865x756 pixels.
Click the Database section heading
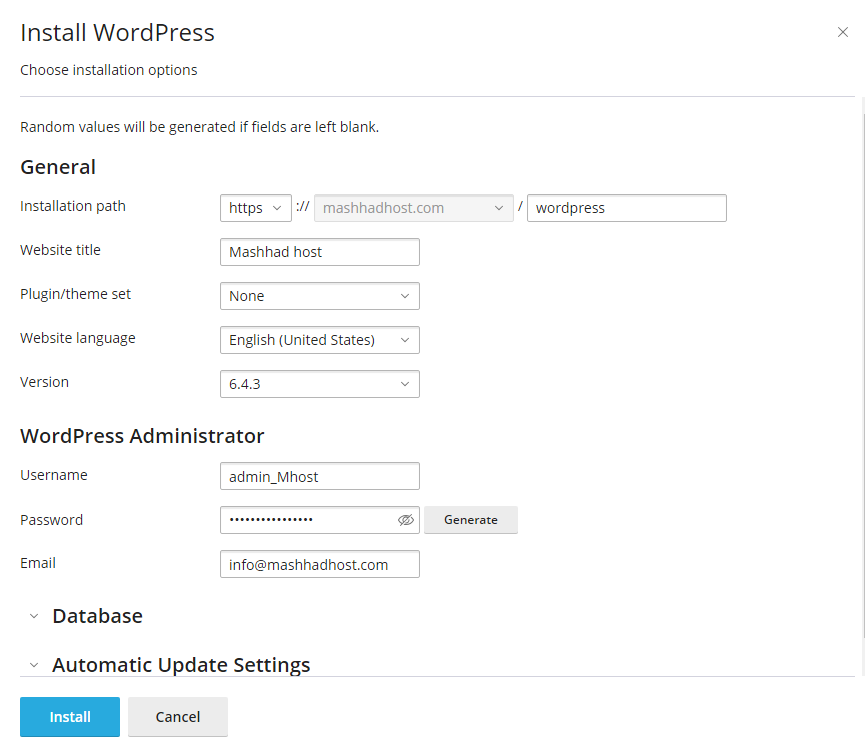(97, 616)
